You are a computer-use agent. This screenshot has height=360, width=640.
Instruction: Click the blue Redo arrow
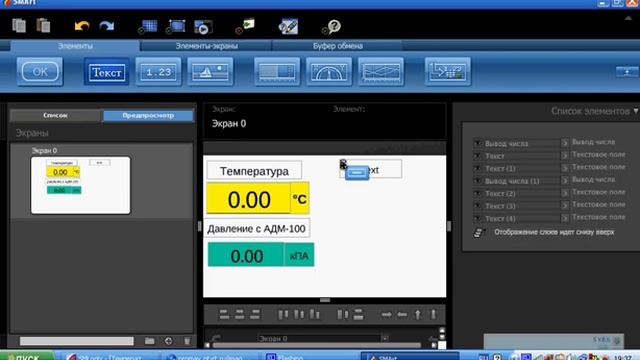pyautogui.click(x=107, y=26)
